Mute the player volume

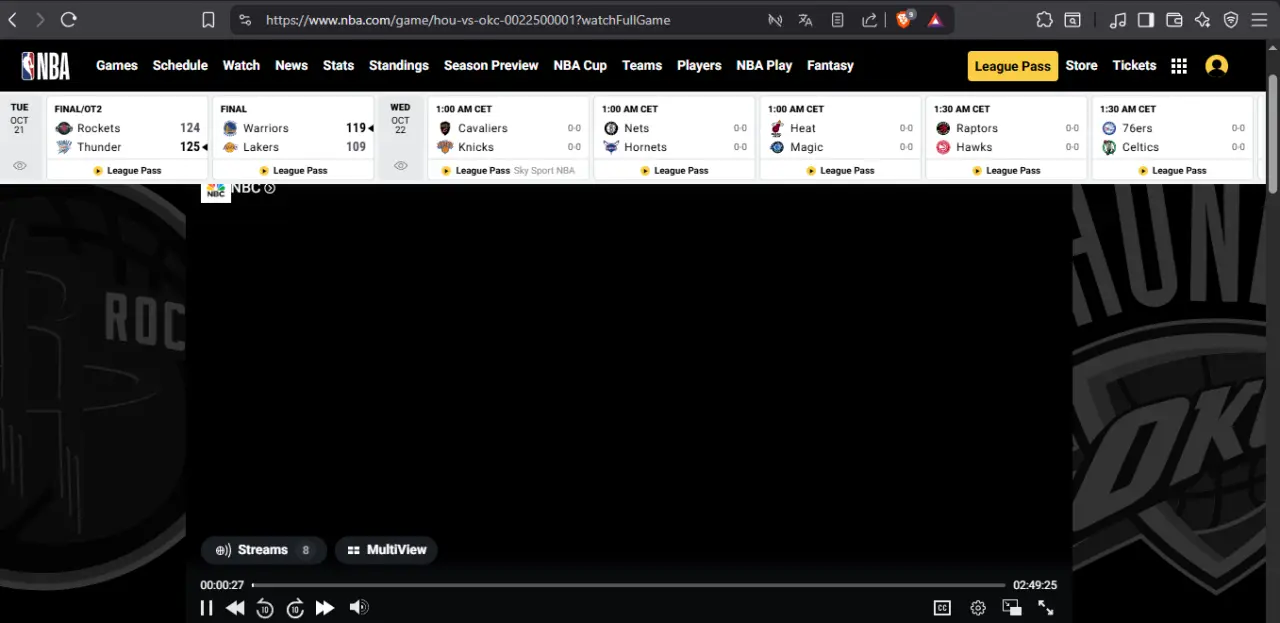point(359,607)
